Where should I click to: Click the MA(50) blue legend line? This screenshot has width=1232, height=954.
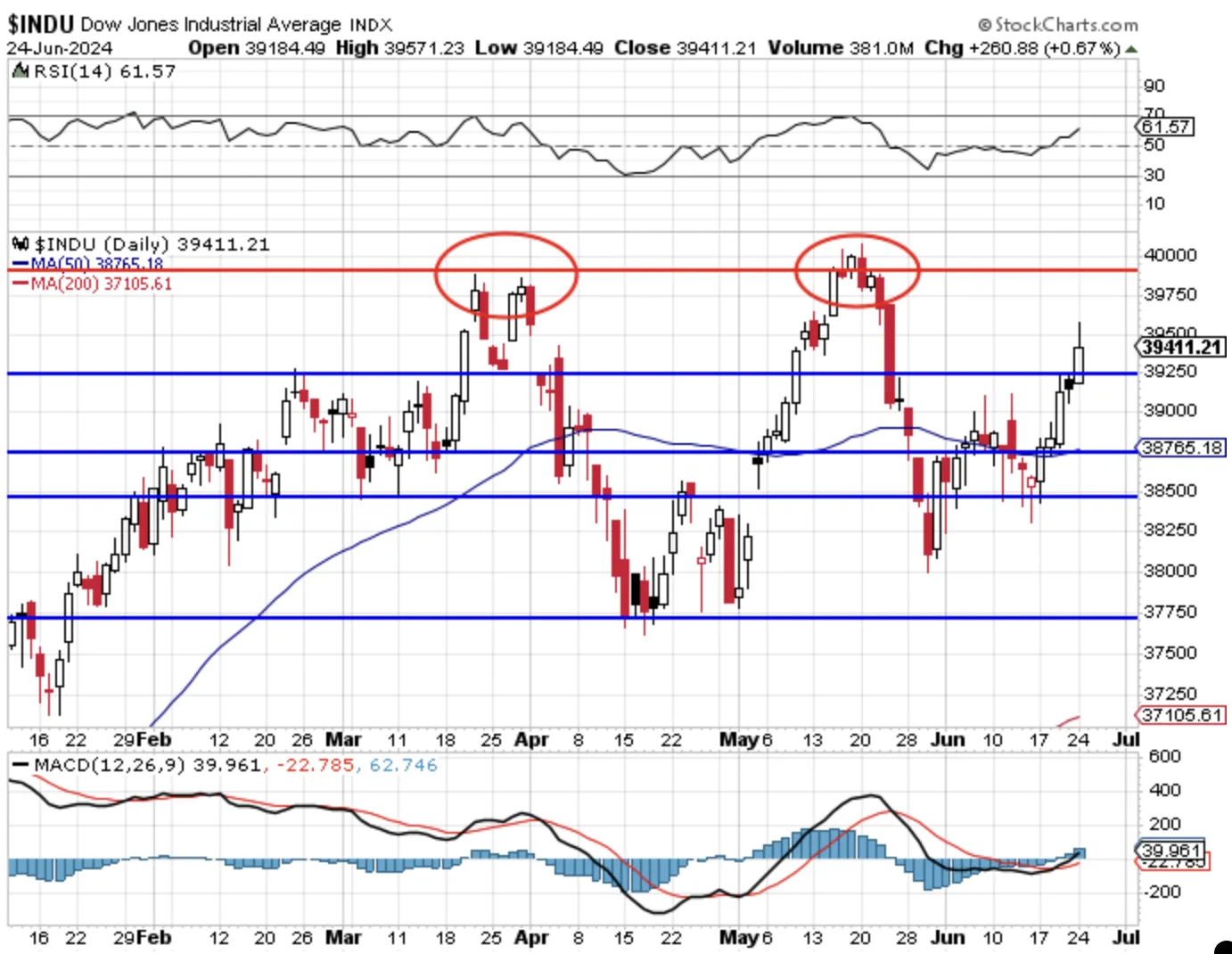tap(20, 265)
